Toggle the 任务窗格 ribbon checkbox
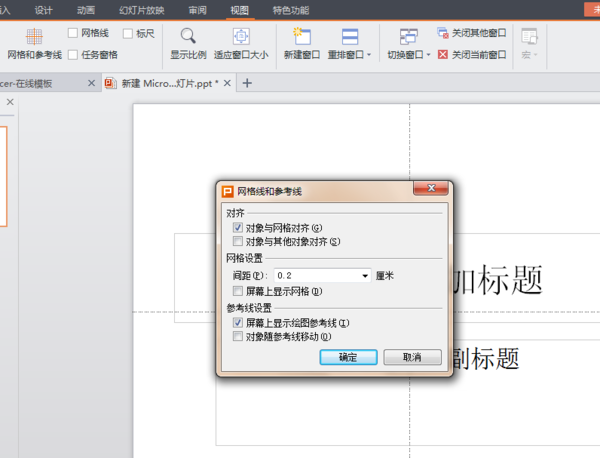This screenshot has width=600, height=458. coord(73,55)
